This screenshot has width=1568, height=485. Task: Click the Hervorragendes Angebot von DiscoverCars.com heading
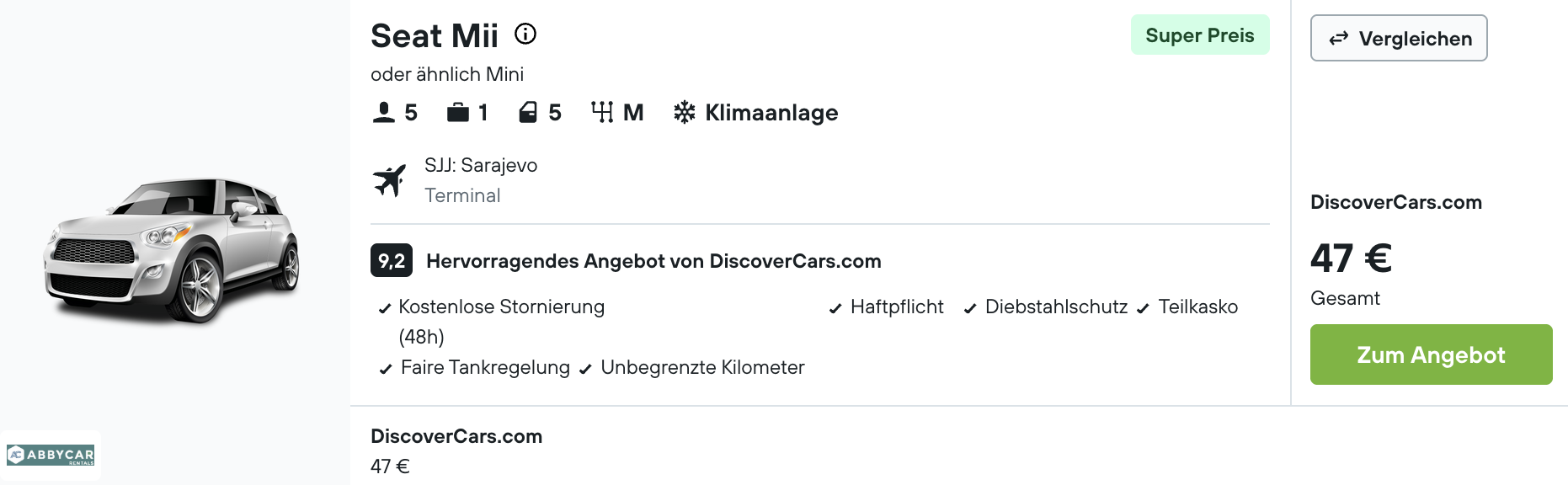point(653,261)
